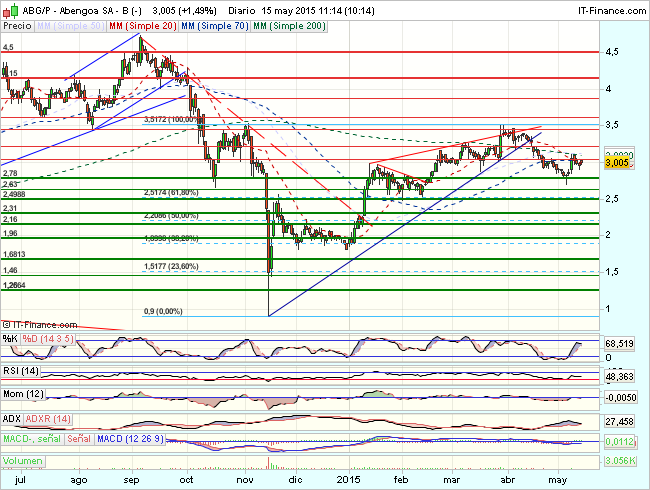Select the 23,60% Fibonacci level label
The image size is (650, 490).
(171, 266)
